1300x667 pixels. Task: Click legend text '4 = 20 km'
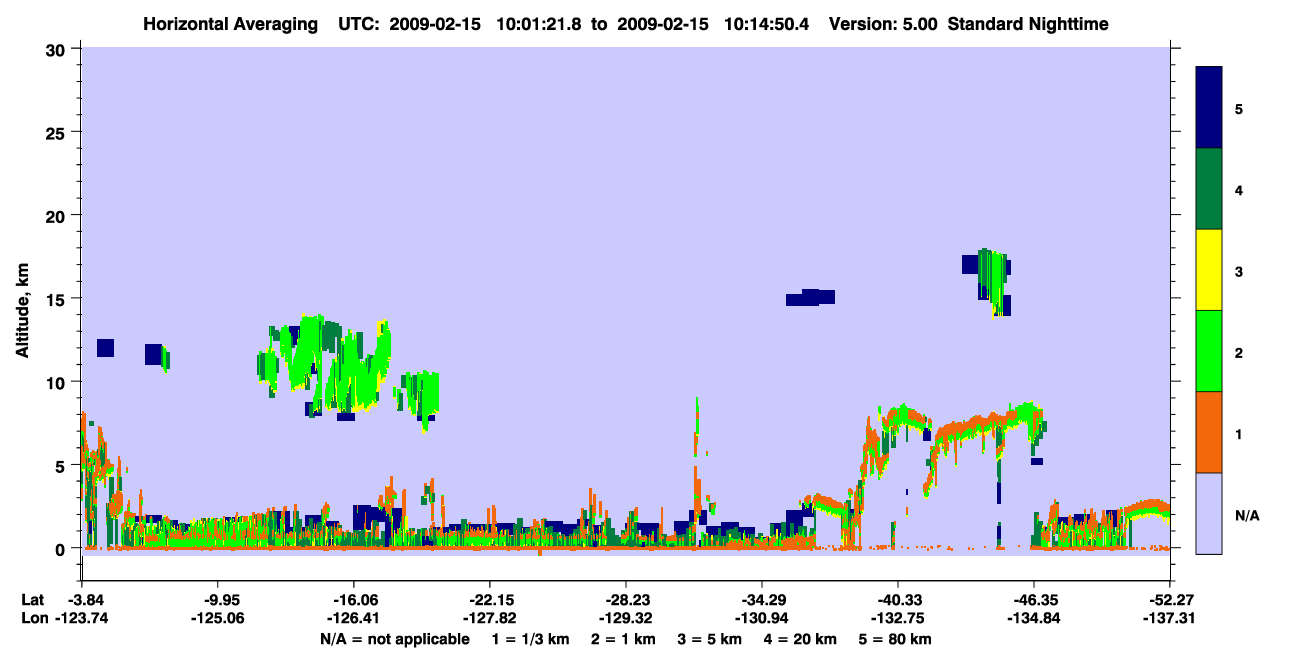click(800, 639)
